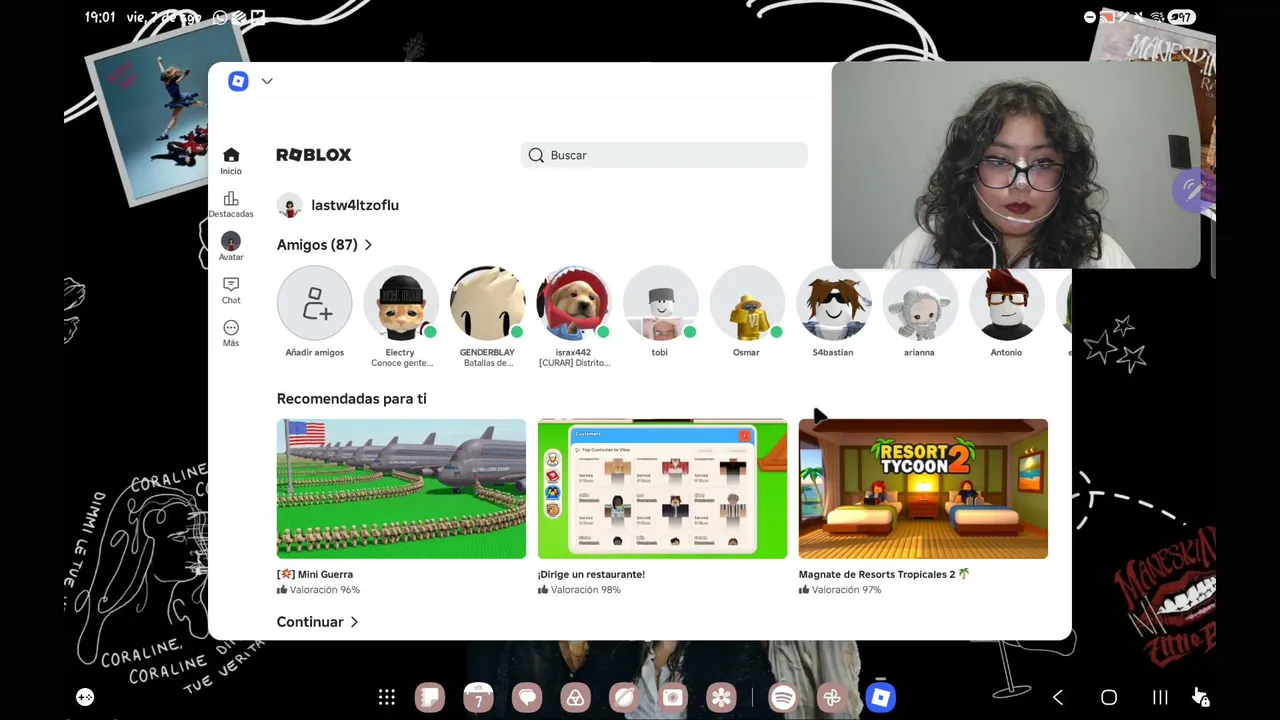Click the game controller icon at bottom left

click(85, 697)
